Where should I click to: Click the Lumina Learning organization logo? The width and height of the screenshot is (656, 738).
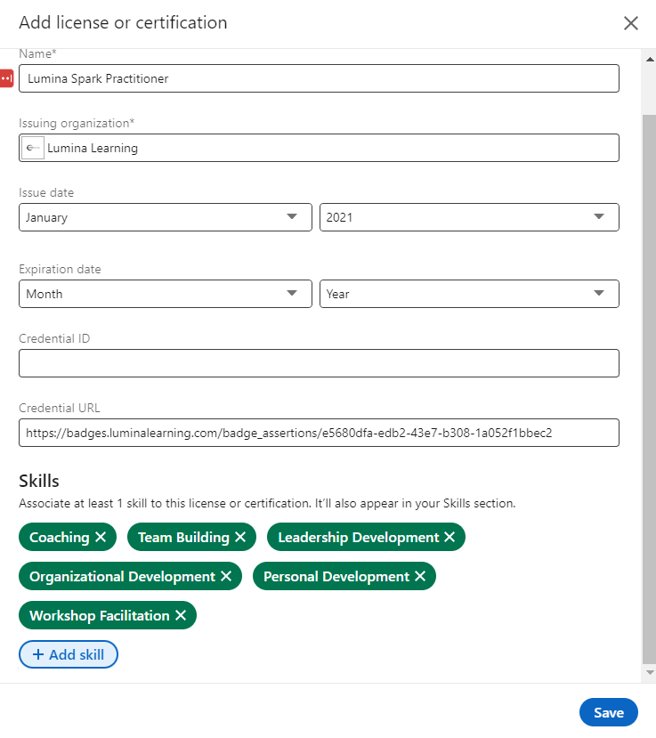point(33,148)
